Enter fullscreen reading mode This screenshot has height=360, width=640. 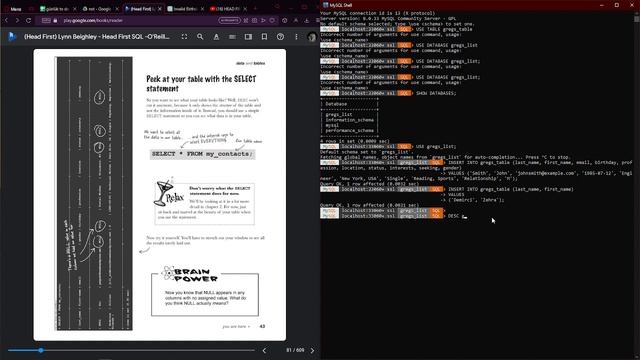tap(184, 37)
